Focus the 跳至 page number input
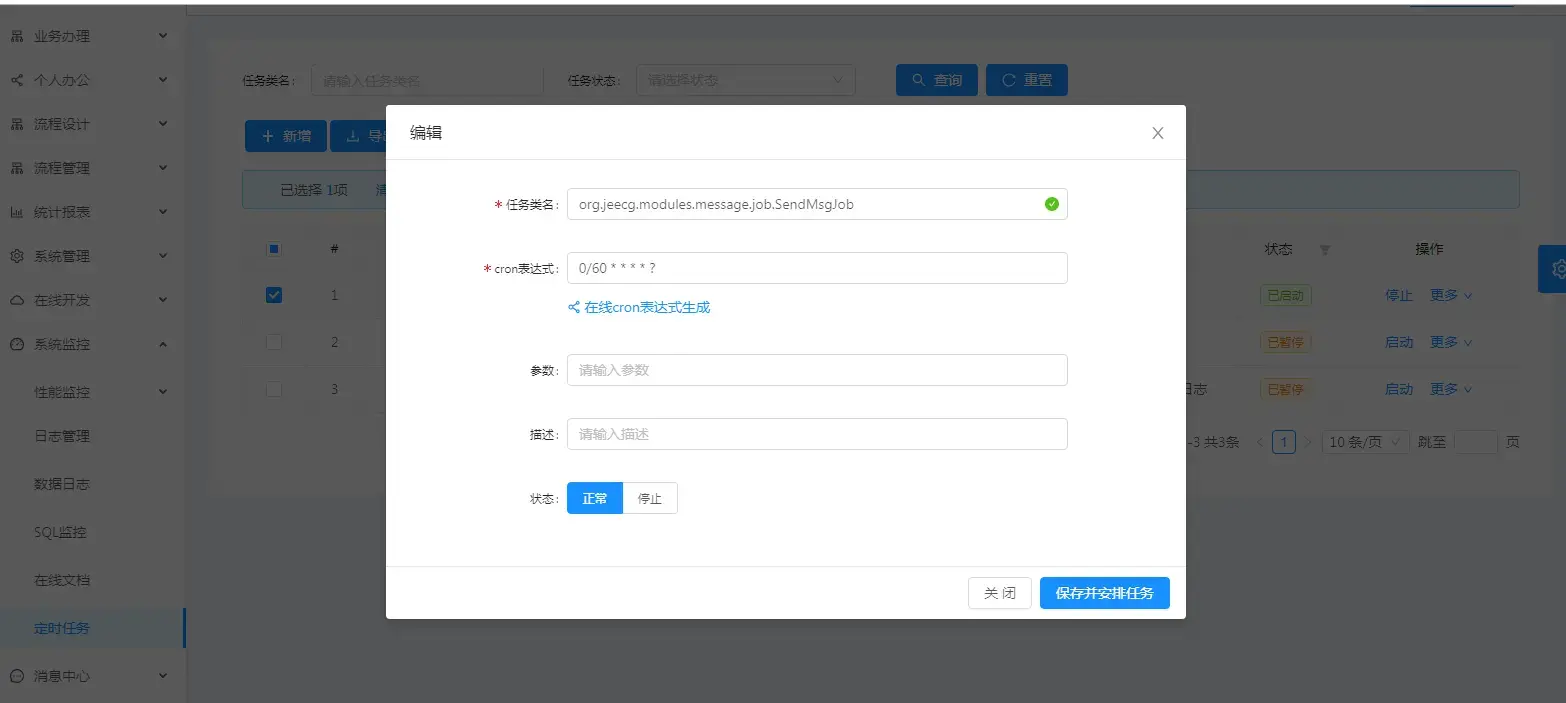The image size is (1566, 703). (x=1476, y=441)
